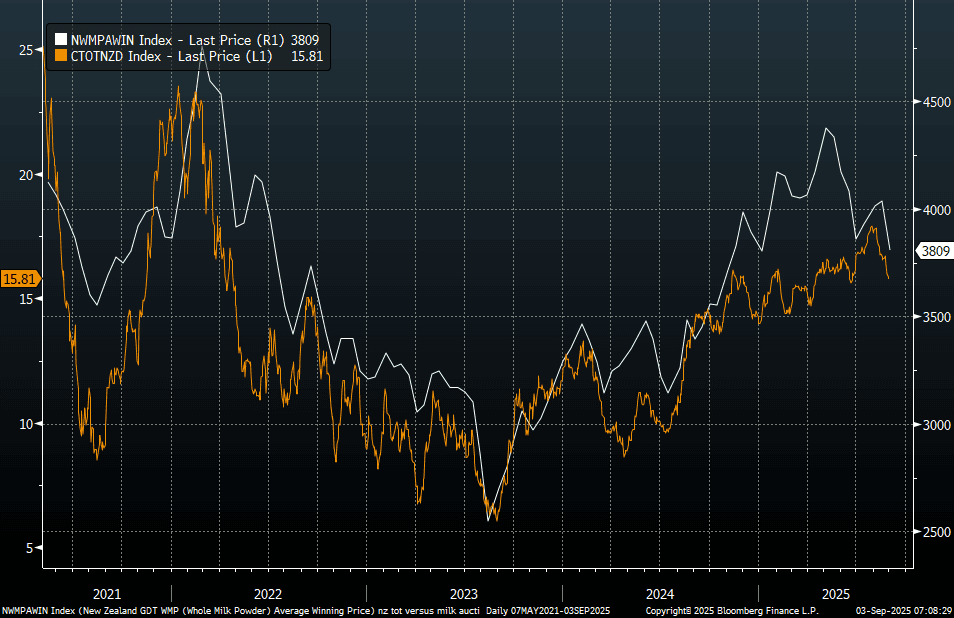Click the 2025 year label on the time axis
The height and width of the screenshot is (618, 954).
click(x=835, y=594)
